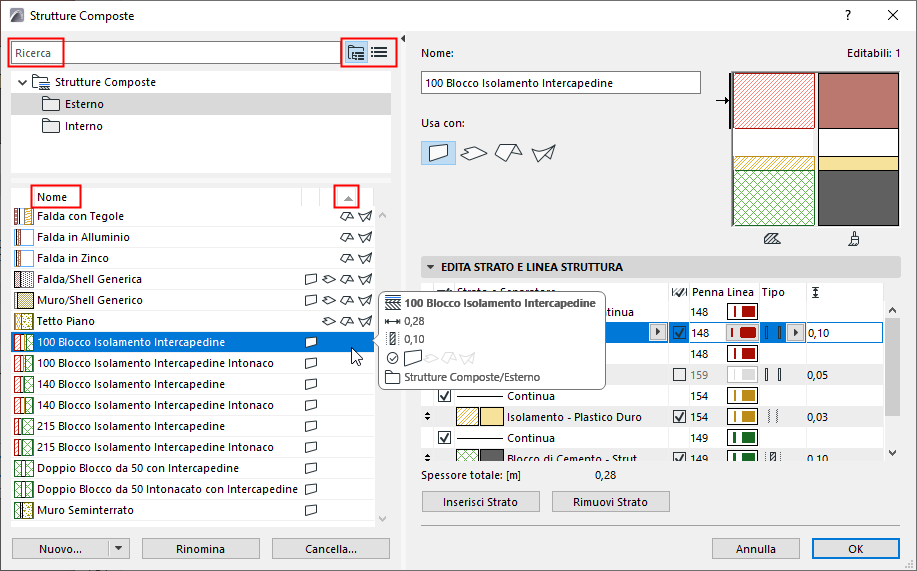Sort list by Nome column header
Viewport: 917px width, 571px height.
click(x=52, y=197)
